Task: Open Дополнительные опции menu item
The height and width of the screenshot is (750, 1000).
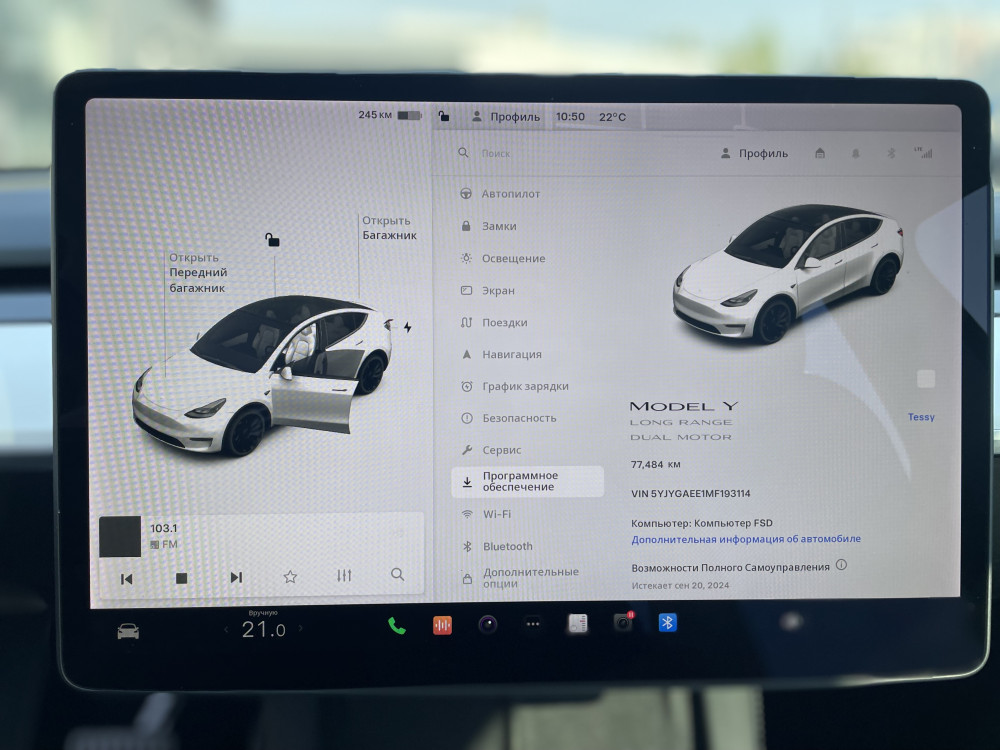Action: [x=520, y=578]
